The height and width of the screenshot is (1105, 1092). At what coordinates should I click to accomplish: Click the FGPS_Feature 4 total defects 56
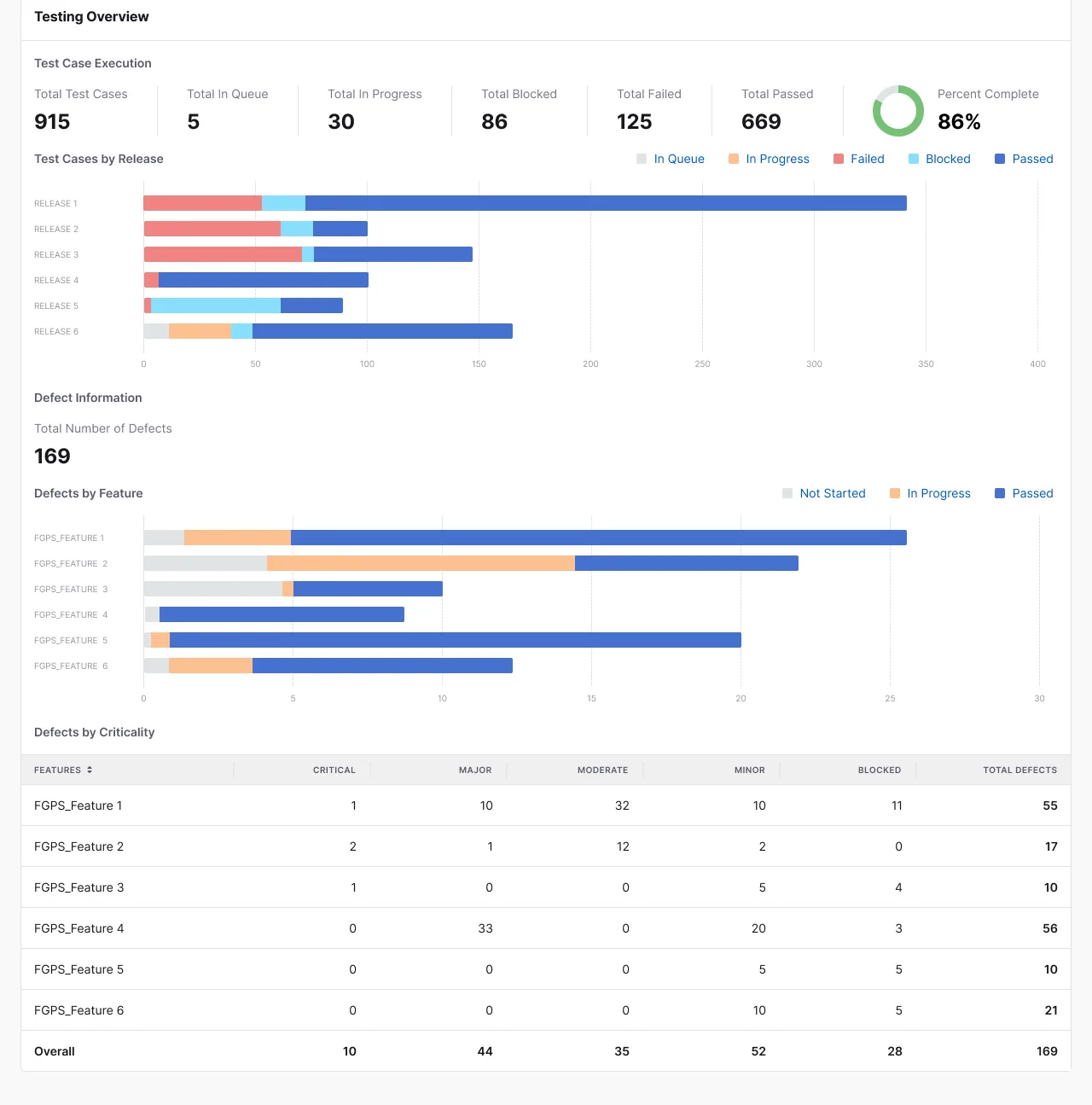(x=1050, y=928)
